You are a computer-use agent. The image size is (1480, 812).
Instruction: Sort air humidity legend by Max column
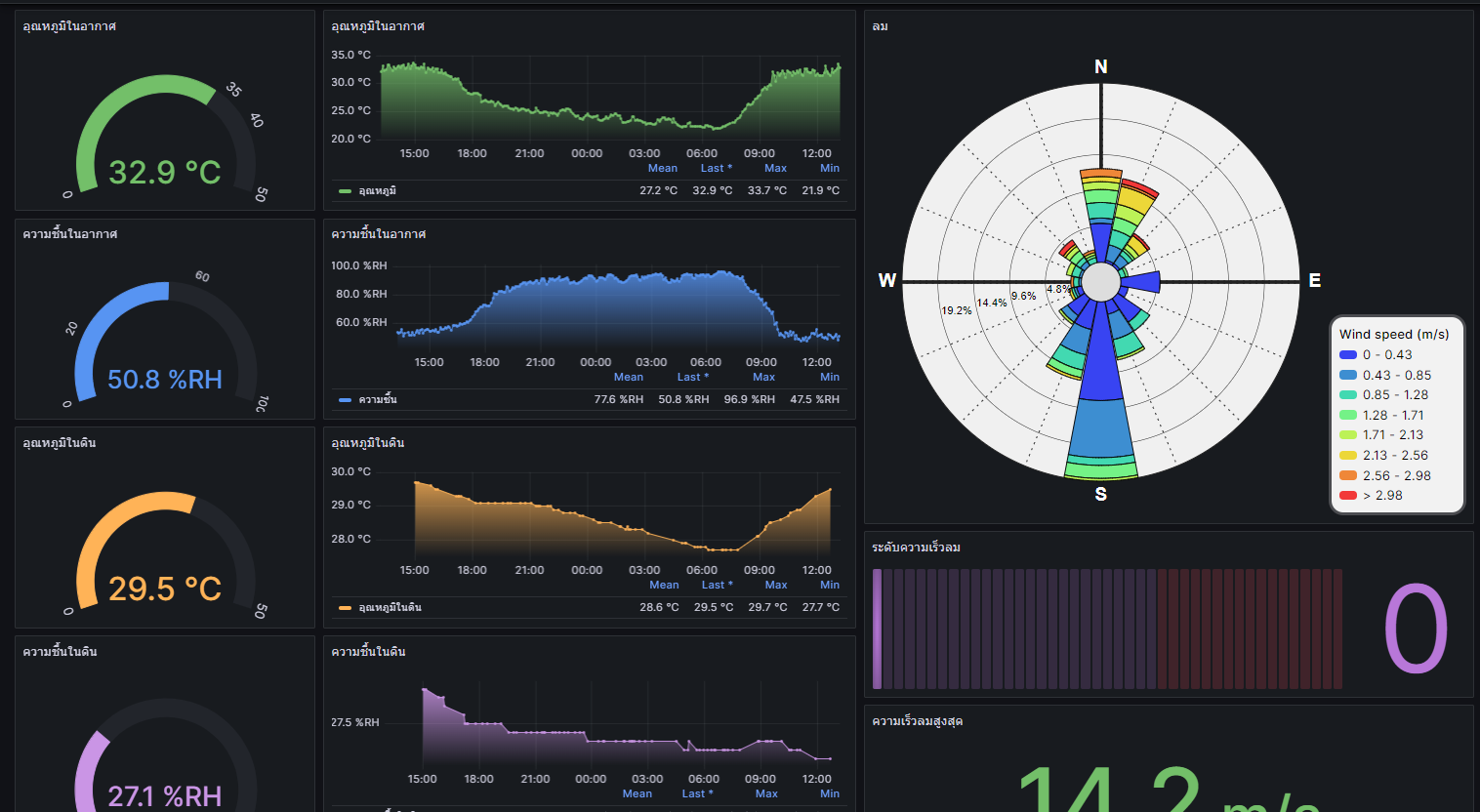[763, 378]
